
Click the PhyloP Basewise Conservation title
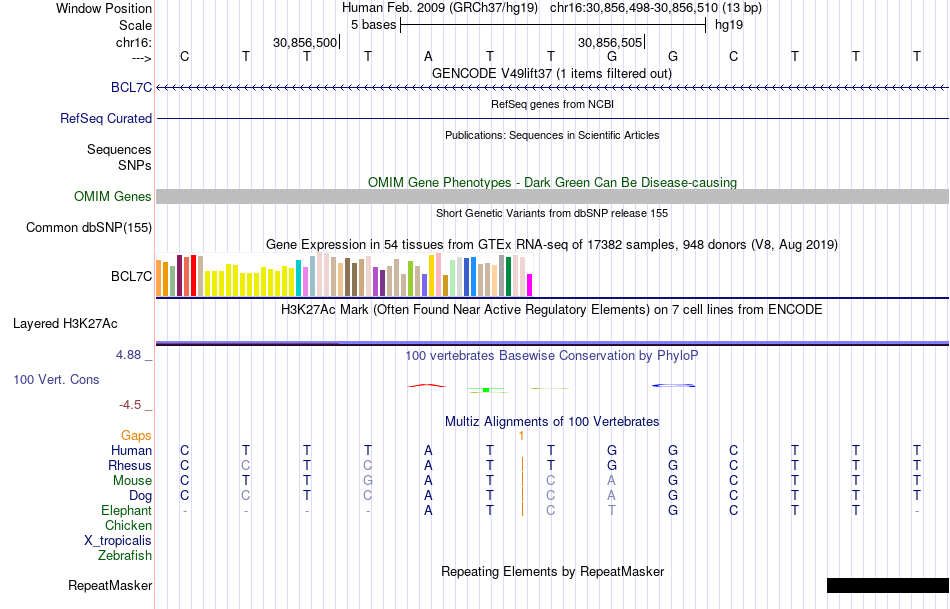pyautogui.click(x=552, y=356)
